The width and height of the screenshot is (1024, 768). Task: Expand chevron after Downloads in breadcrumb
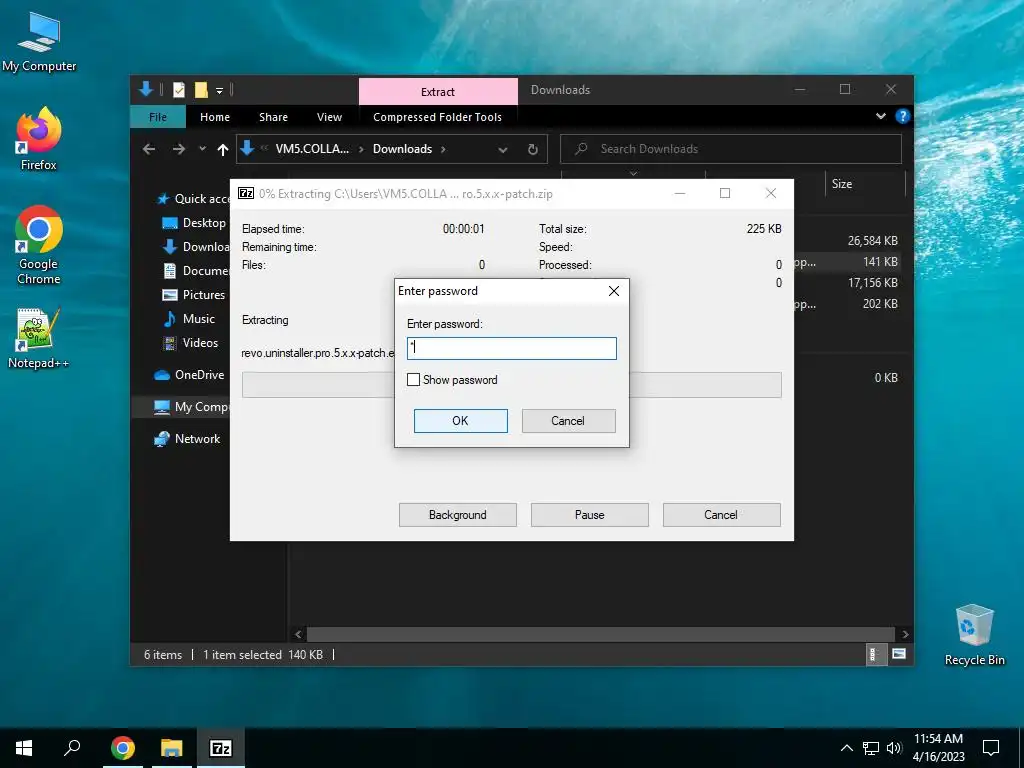click(443, 150)
